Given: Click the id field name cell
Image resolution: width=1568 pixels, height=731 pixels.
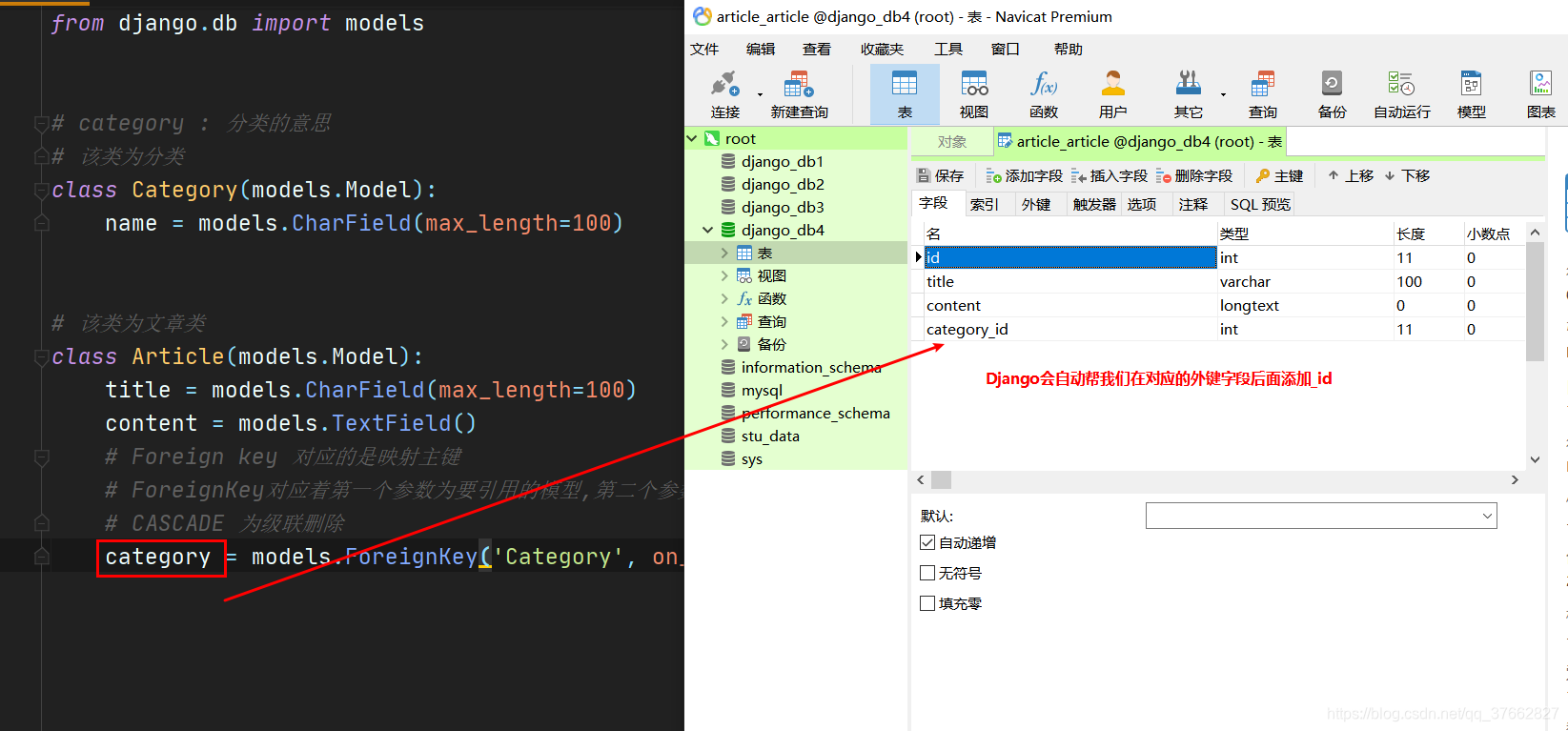Looking at the screenshot, I should pyautogui.click(x=1069, y=257).
